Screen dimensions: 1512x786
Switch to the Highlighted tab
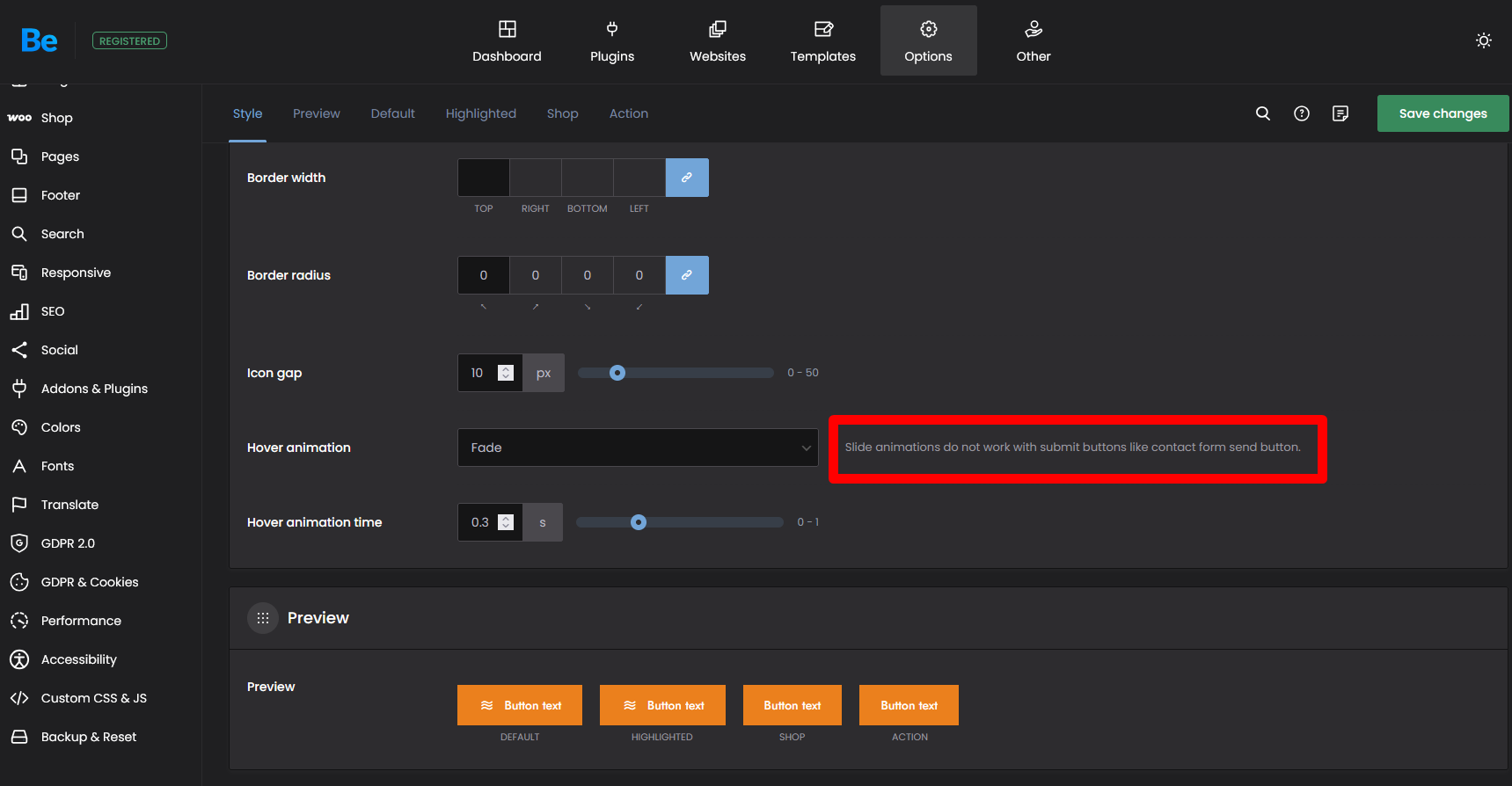click(480, 113)
